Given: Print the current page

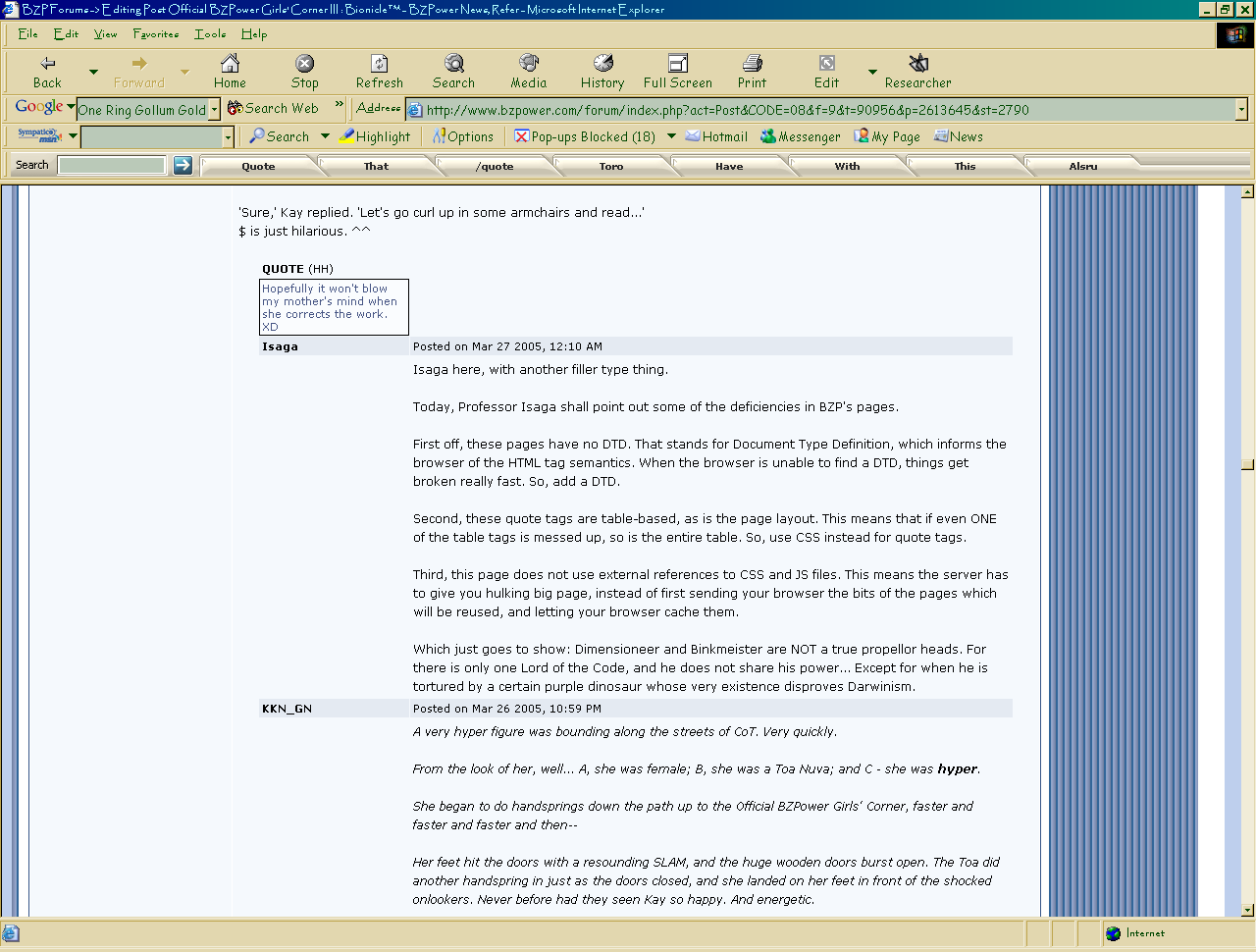Looking at the screenshot, I should point(753,64).
